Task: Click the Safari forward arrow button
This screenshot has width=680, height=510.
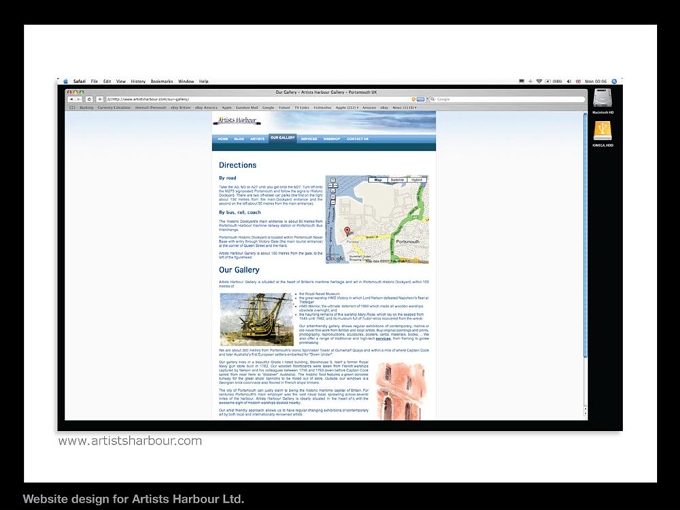Action: pyautogui.click(x=78, y=99)
